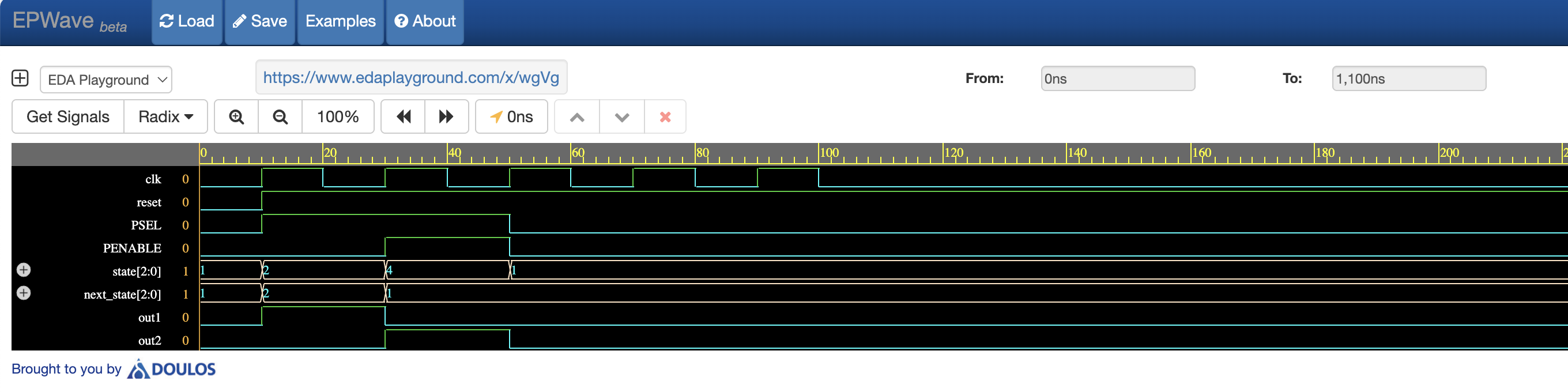Jump to next transition (fast-forward icon)
This screenshot has width=1568, height=392.
tap(446, 117)
